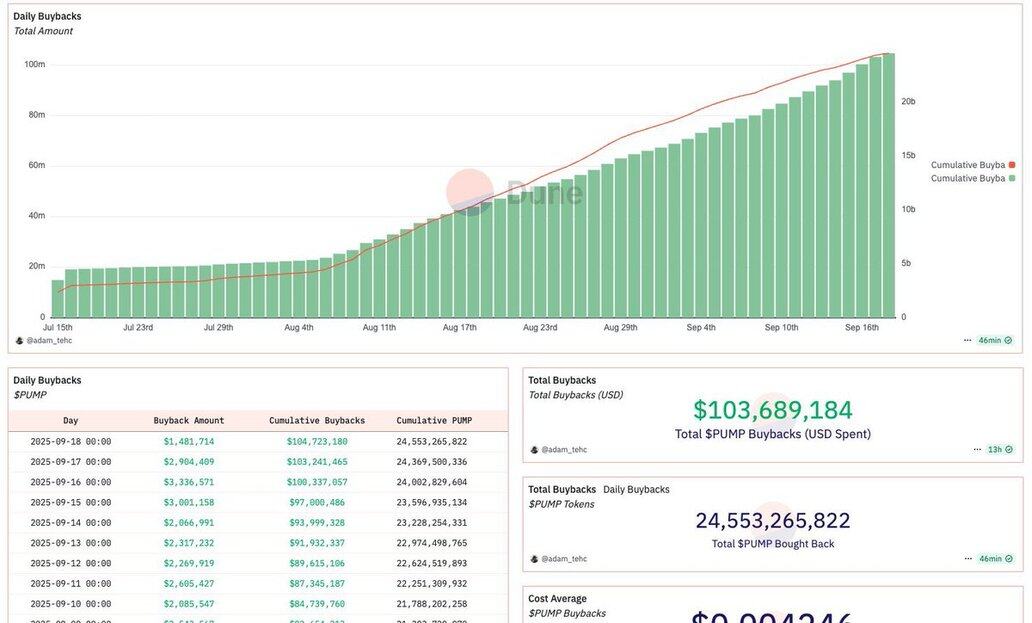Sort the table by the Cumulative Buybacks header
The width and height of the screenshot is (1032, 623).
tap(317, 420)
